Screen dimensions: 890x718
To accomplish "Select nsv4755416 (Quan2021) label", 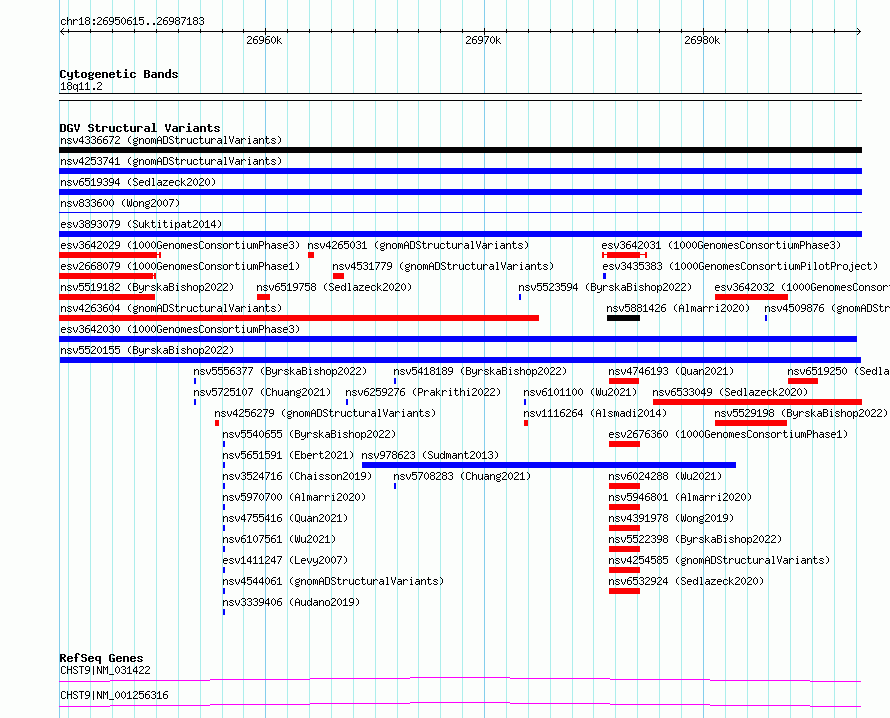I will 285,518.
